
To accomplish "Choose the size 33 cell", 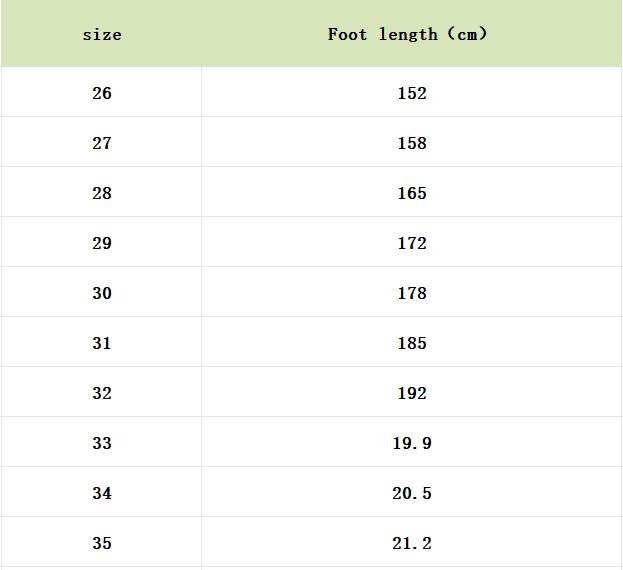I will click(x=102, y=443).
